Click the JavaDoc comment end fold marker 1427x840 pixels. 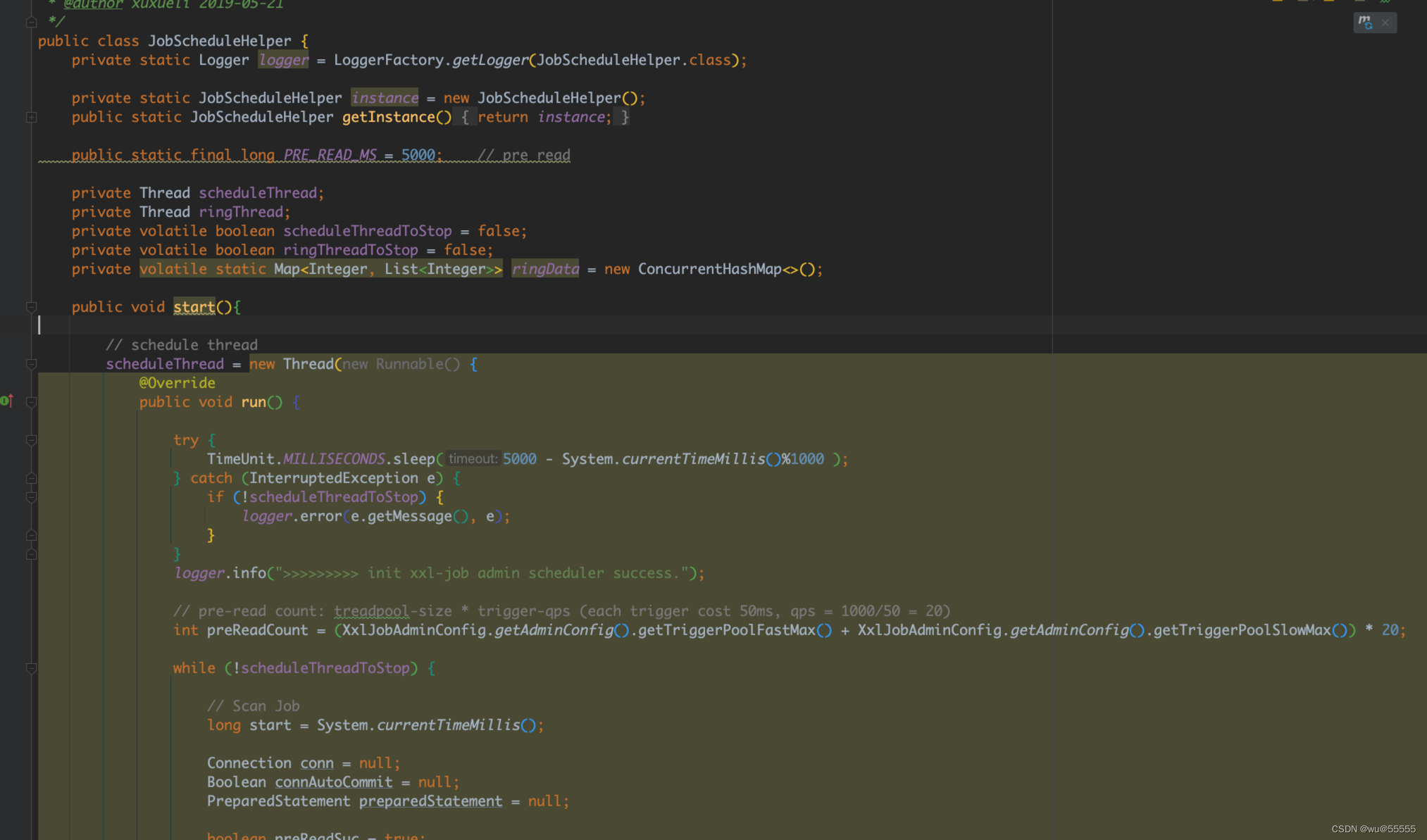click(x=31, y=23)
